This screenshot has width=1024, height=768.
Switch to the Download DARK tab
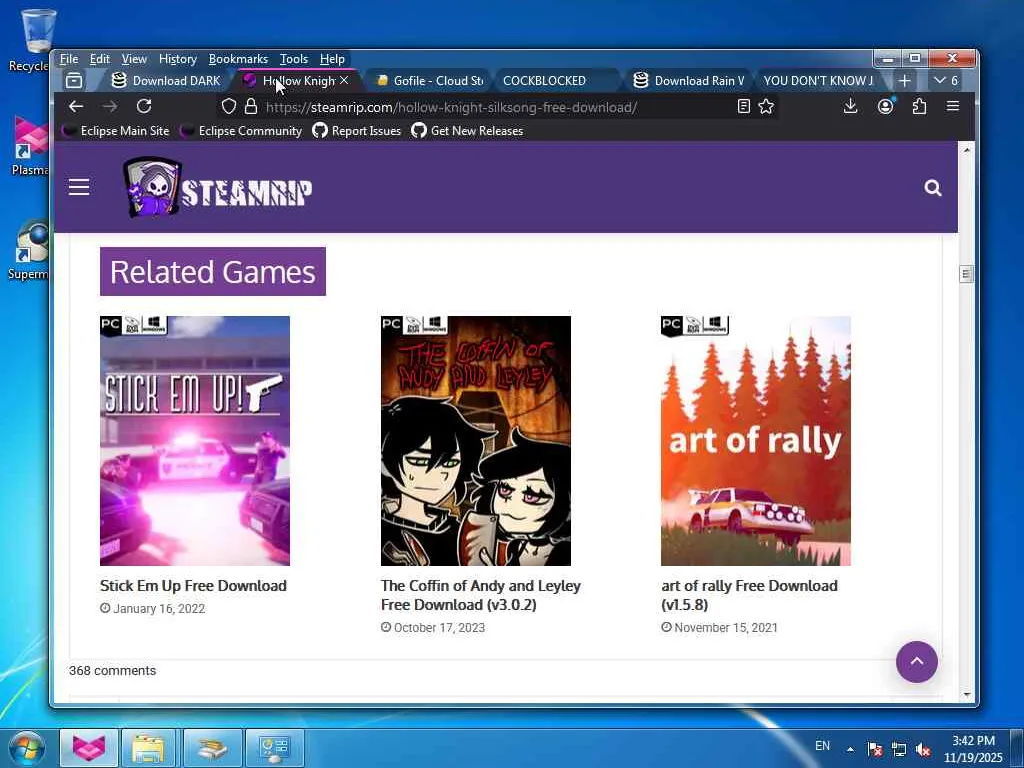pyautogui.click(x=167, y=80)
